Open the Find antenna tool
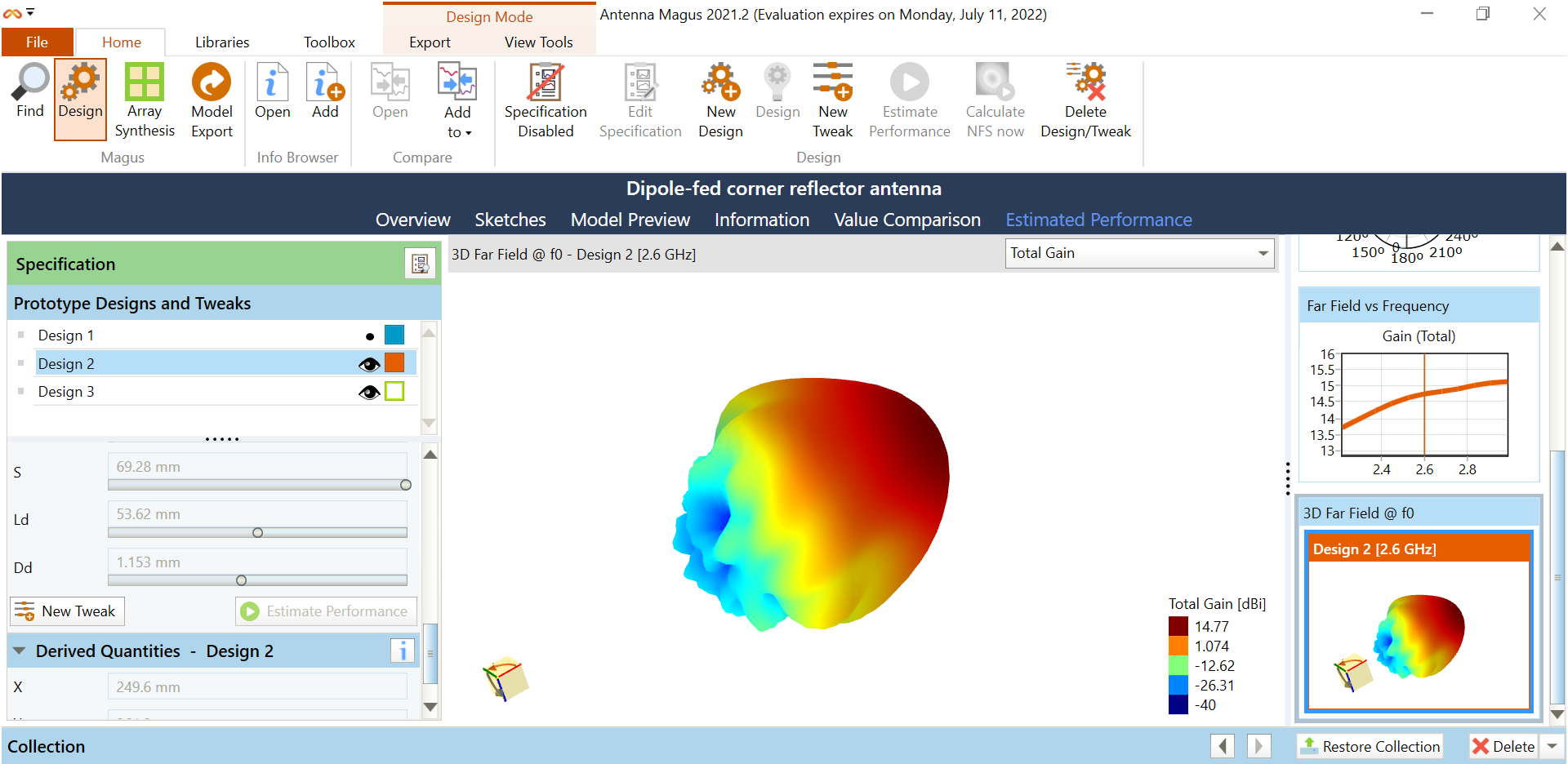The image size is (1568, 764). (30, 92)
